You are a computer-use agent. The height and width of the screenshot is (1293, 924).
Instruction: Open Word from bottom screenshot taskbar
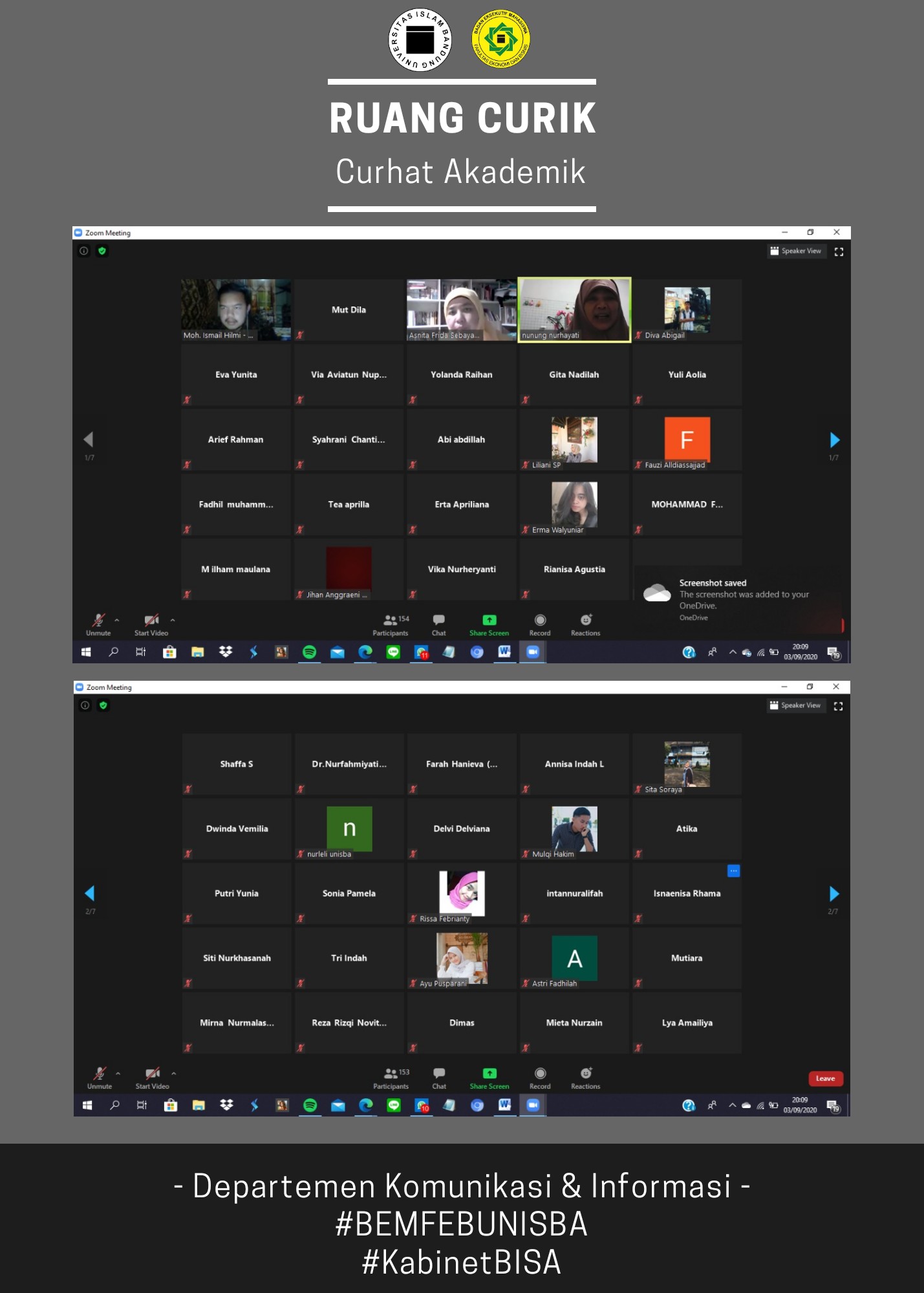click(x=504, y=1106)
